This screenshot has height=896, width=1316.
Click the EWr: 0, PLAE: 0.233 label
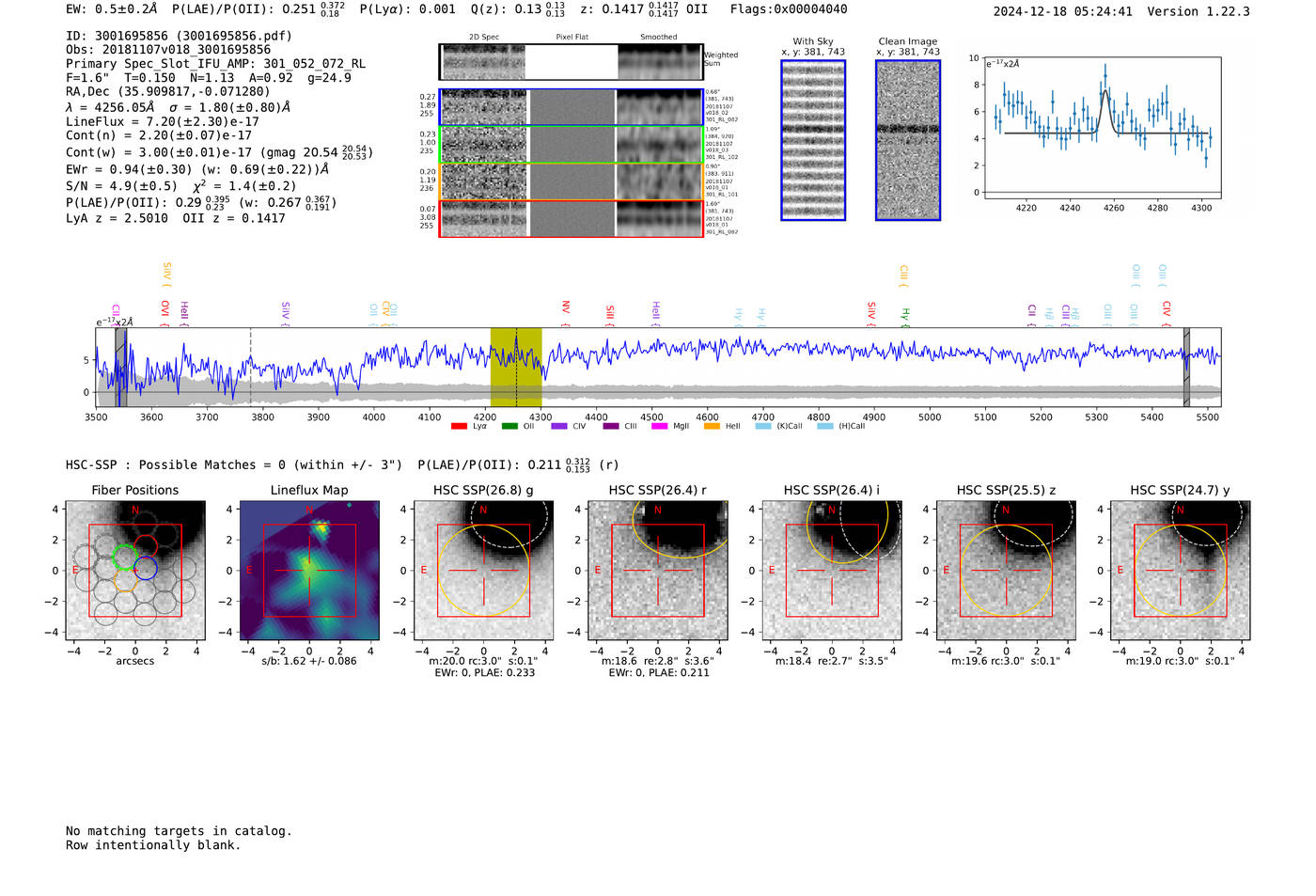[484, 672]
